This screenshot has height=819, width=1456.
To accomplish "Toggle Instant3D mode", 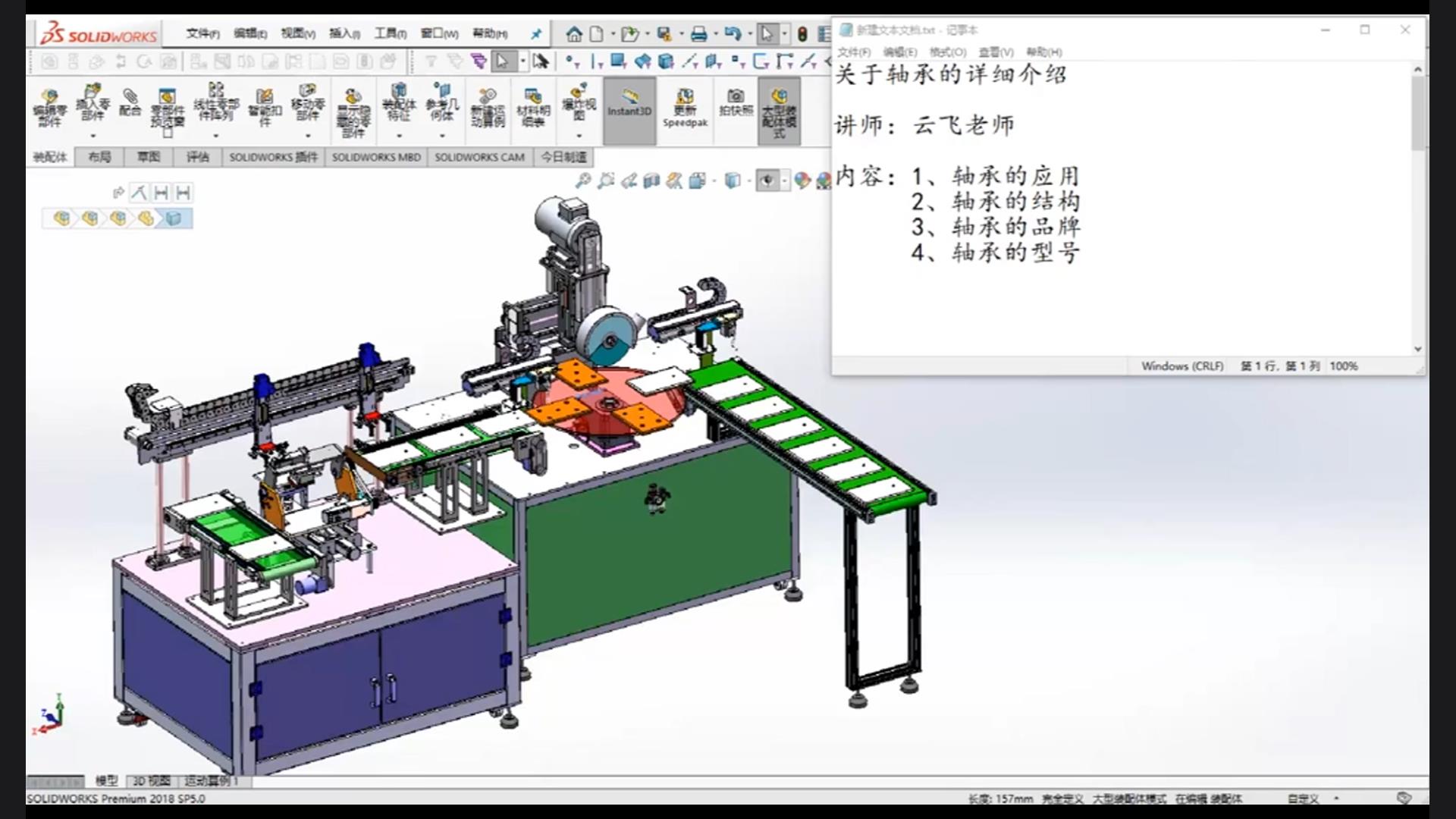I will [x=629, y=103].
